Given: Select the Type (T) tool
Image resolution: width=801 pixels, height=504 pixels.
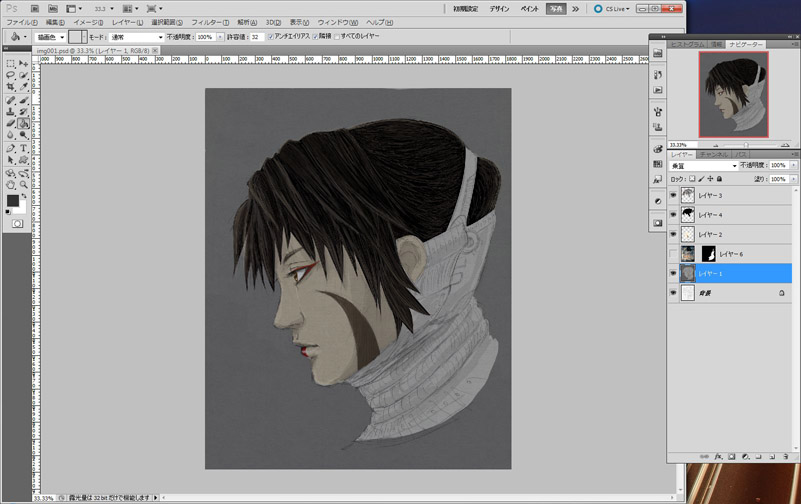Looking at the screenshot, I should tap(23, 148).
